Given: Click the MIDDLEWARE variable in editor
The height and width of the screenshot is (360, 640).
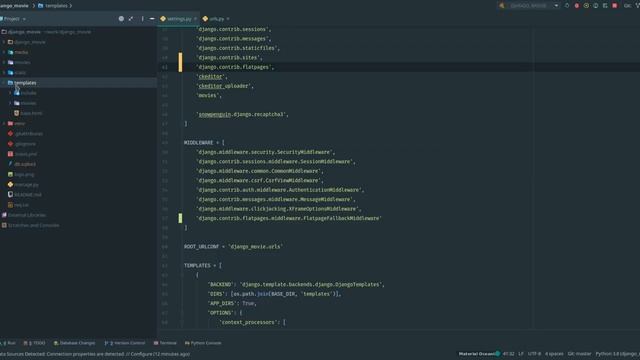Looking at the screenshot, I should click(199, 142).
